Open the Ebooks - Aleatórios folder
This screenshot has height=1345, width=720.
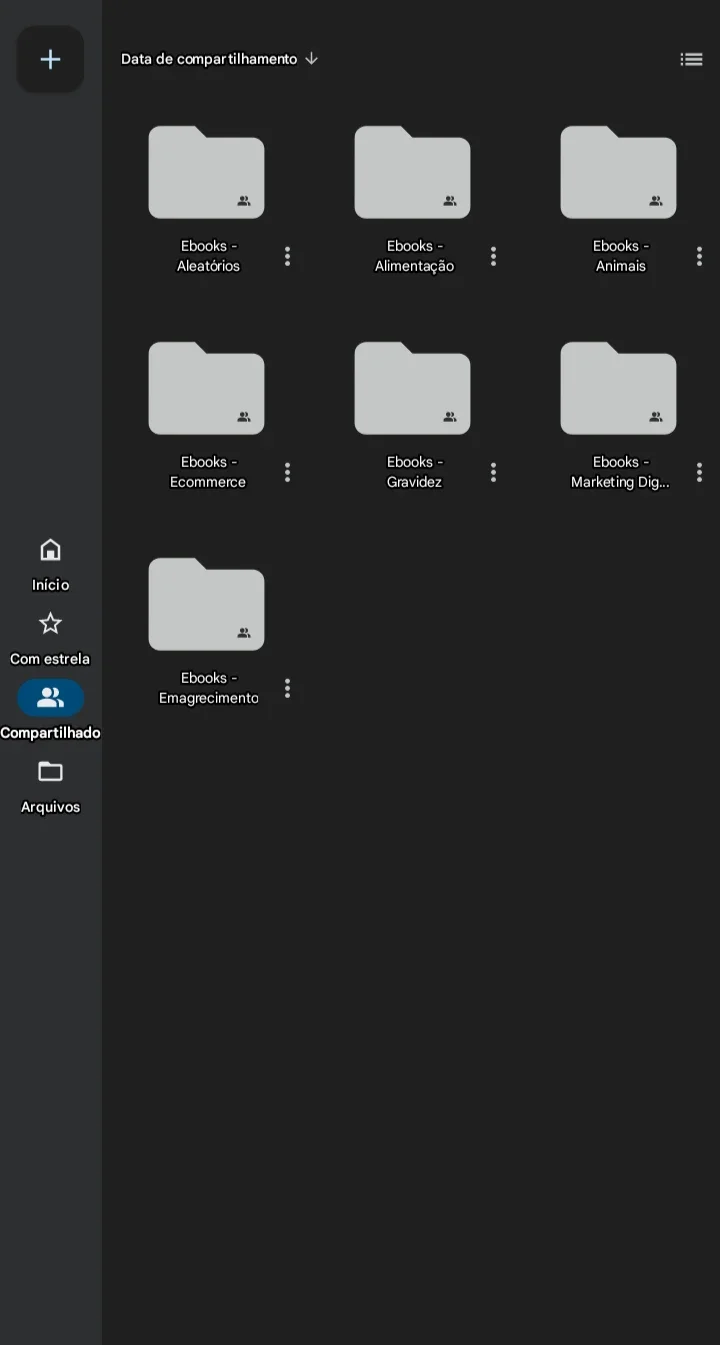207,172
